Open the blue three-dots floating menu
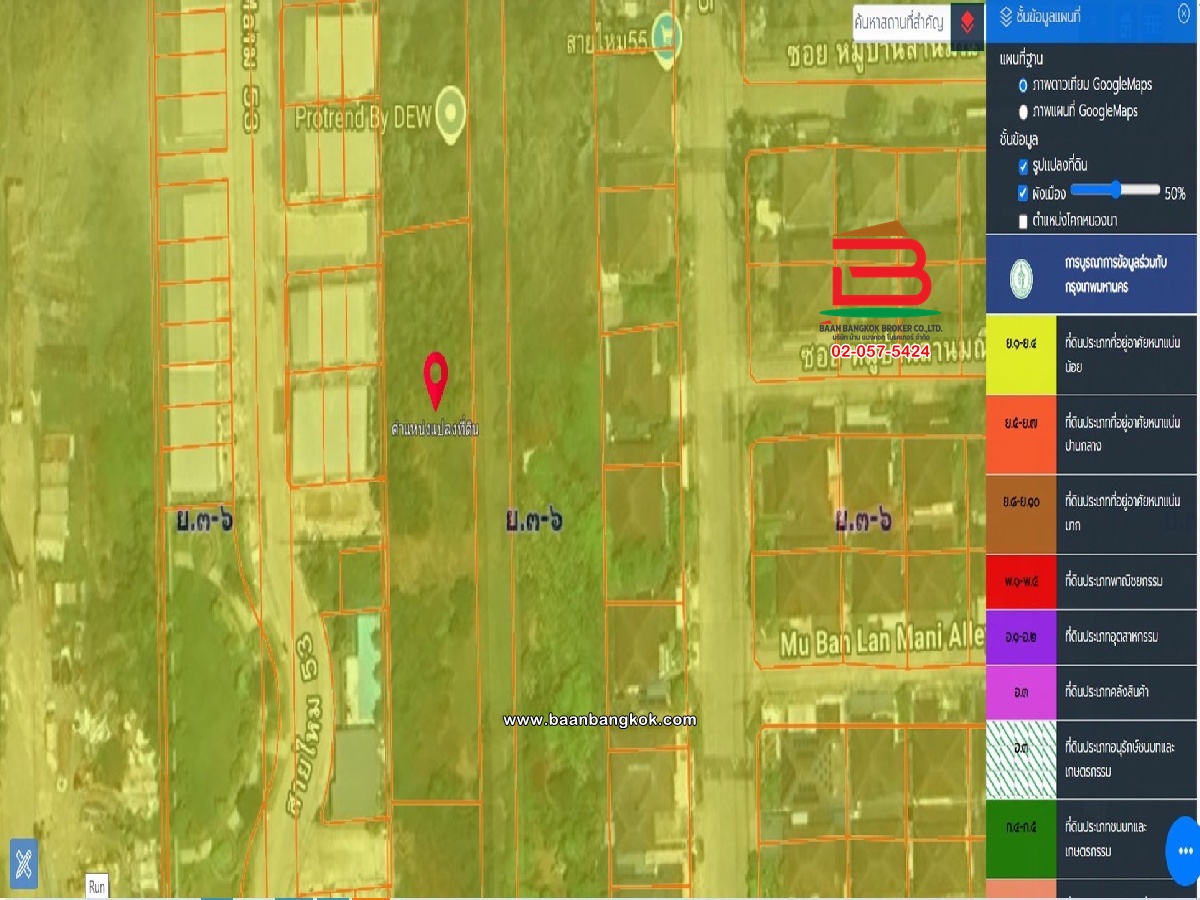The height and width of the screenshot is (900, 1200). coord(1185,851)
